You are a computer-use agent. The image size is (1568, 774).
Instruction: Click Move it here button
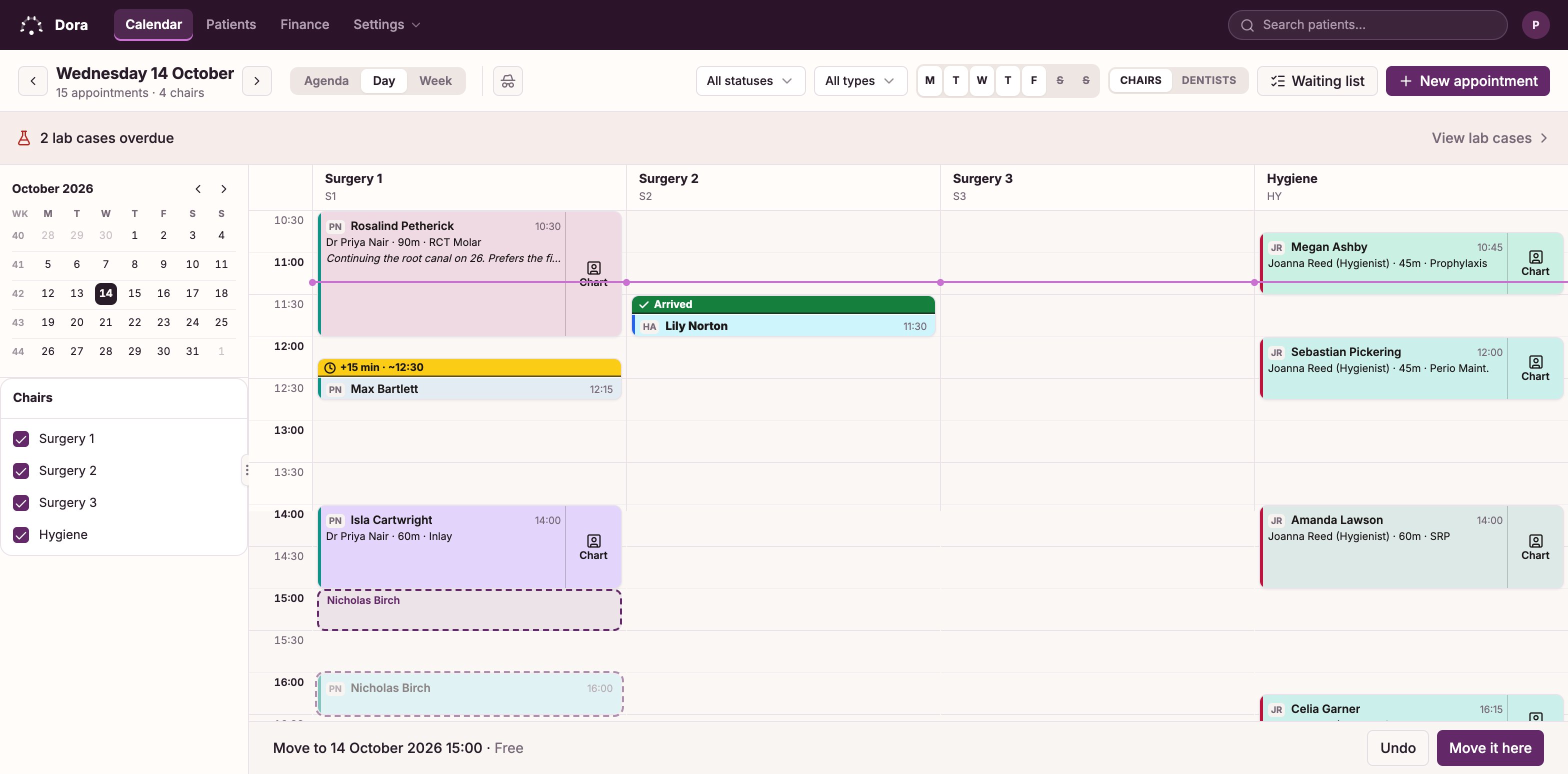point(1489,748)
